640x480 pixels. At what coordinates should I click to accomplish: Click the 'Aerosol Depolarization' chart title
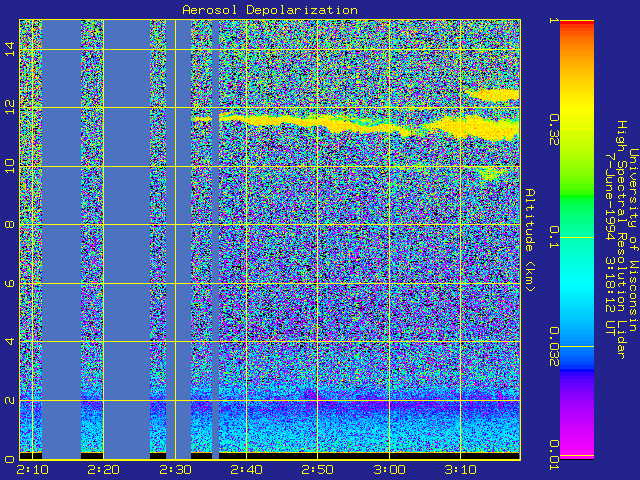[x=270, y=10]
